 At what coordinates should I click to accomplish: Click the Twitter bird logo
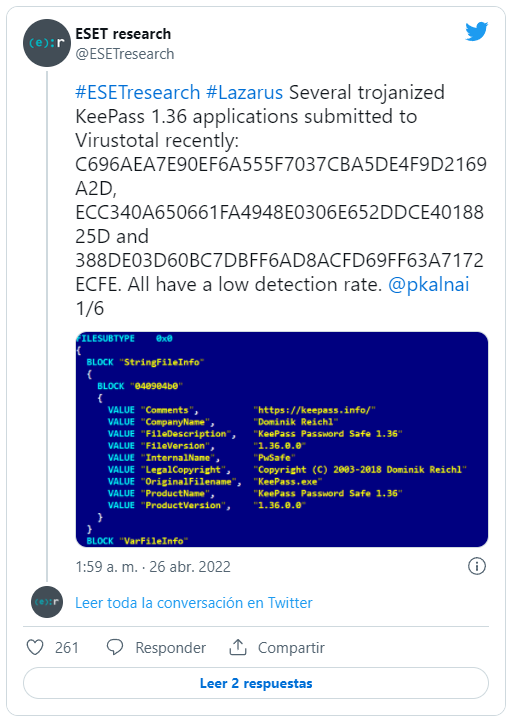click(477, 31)
